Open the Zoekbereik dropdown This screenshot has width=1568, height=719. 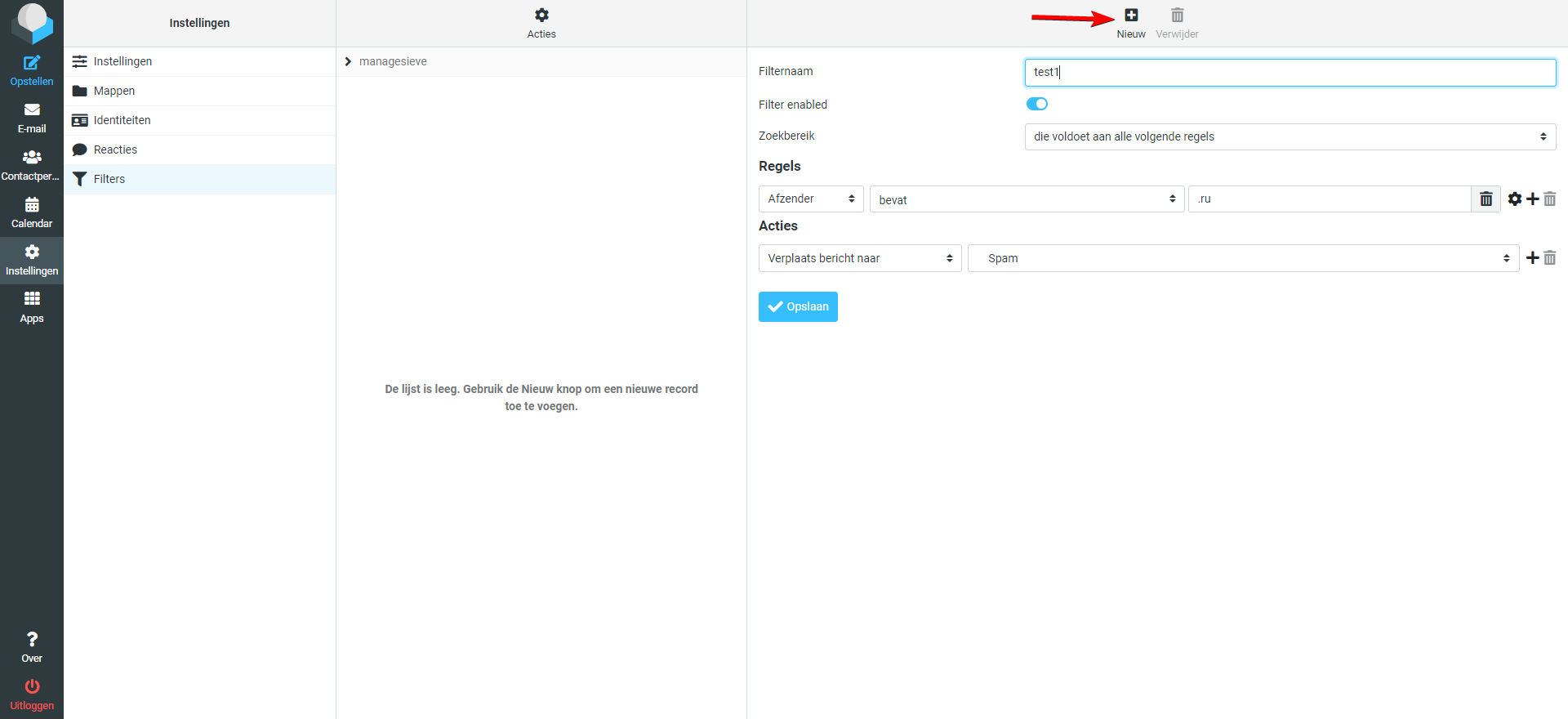pos(1290,136)
